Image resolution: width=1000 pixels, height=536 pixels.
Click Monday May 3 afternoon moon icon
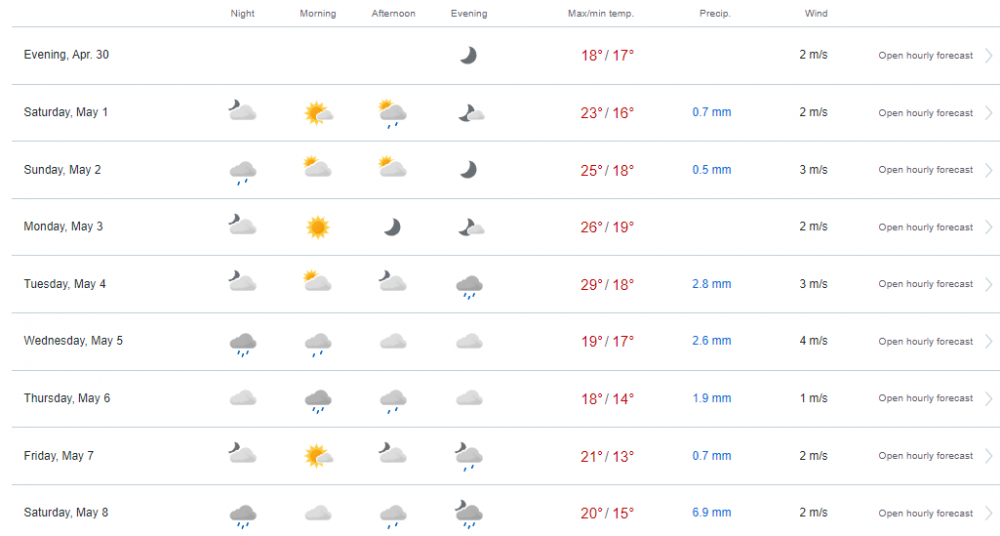click(393, 227)
